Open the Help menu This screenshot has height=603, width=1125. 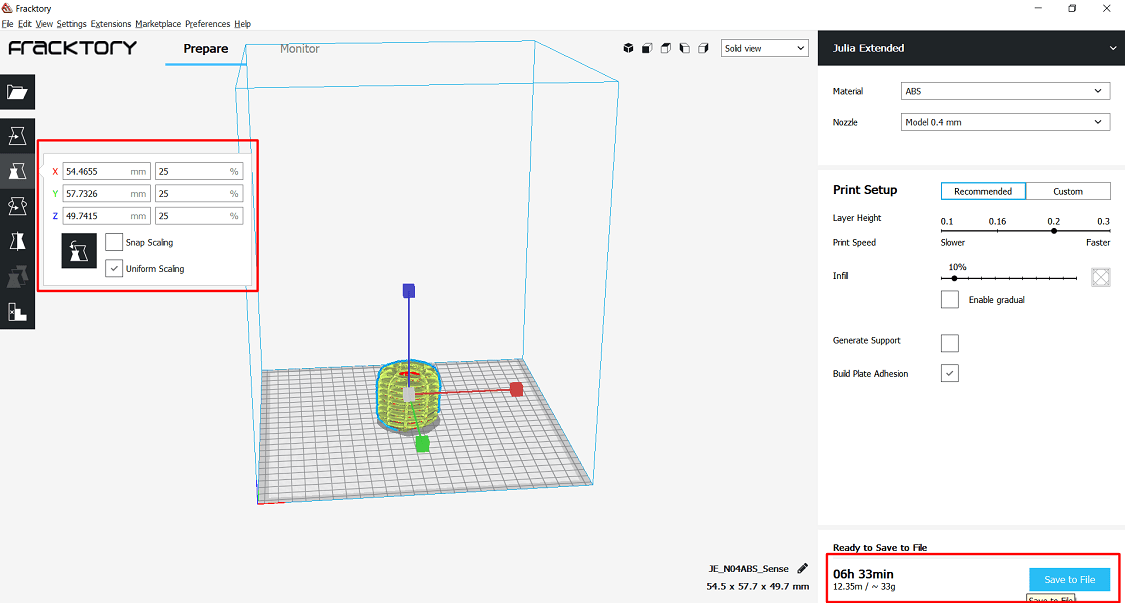click(243, 24)
